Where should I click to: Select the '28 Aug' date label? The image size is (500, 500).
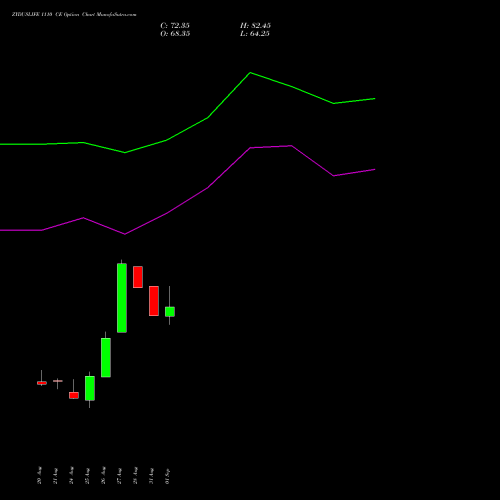point(135,475)
